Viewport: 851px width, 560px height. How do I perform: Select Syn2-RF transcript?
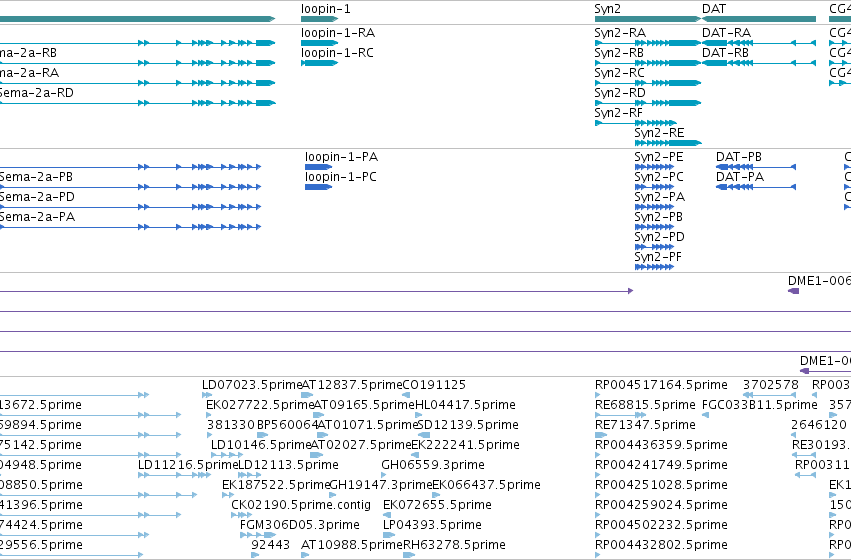(636, 123)
